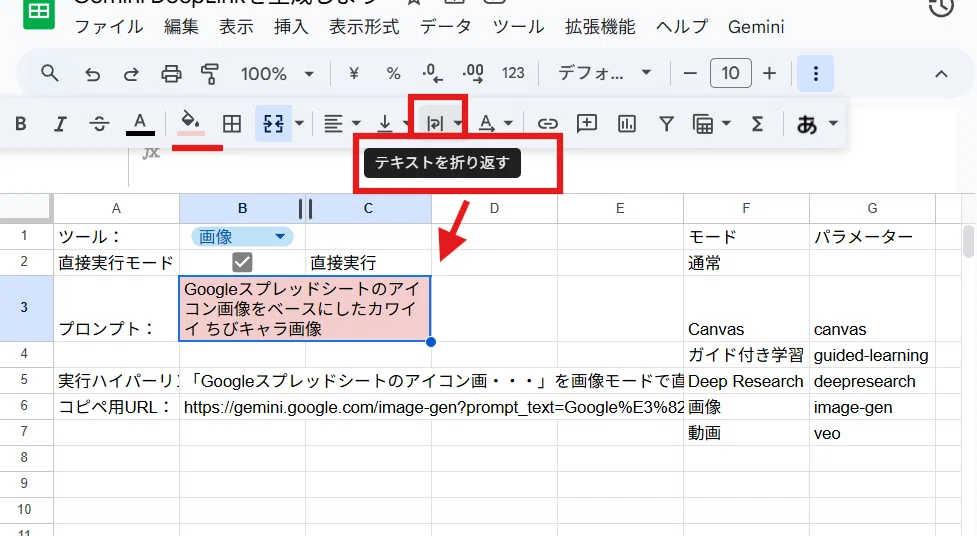This screenshot has height=536, width=977.
Task: Select the cell labeled コピペ用URL：
Action: tap(117, 407)
